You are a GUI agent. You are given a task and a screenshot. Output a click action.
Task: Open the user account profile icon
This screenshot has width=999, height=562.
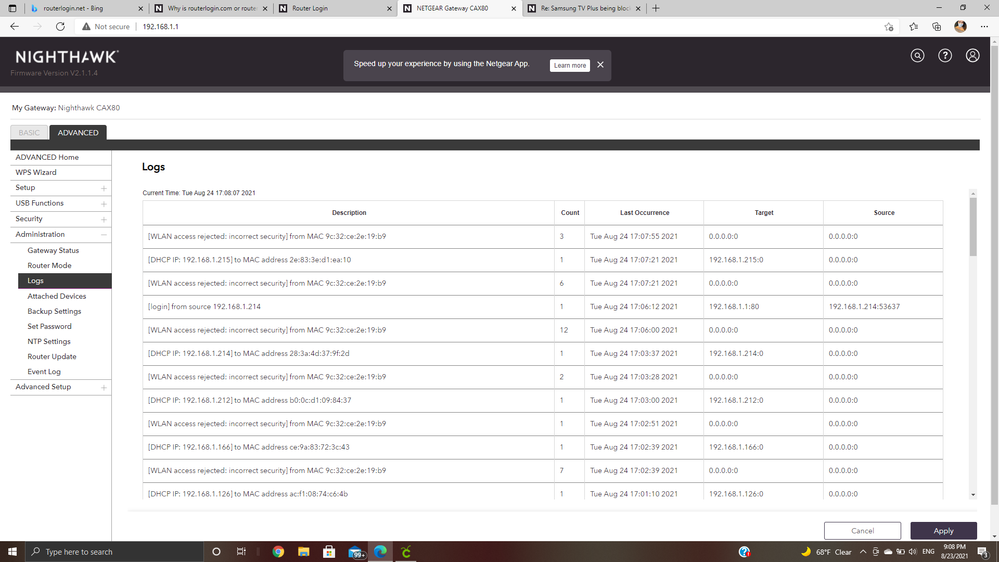(972, 56)
